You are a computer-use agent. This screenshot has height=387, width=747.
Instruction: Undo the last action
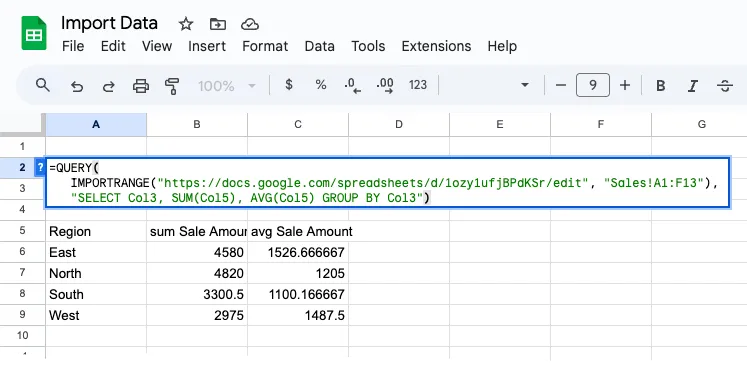pos(77,86)
